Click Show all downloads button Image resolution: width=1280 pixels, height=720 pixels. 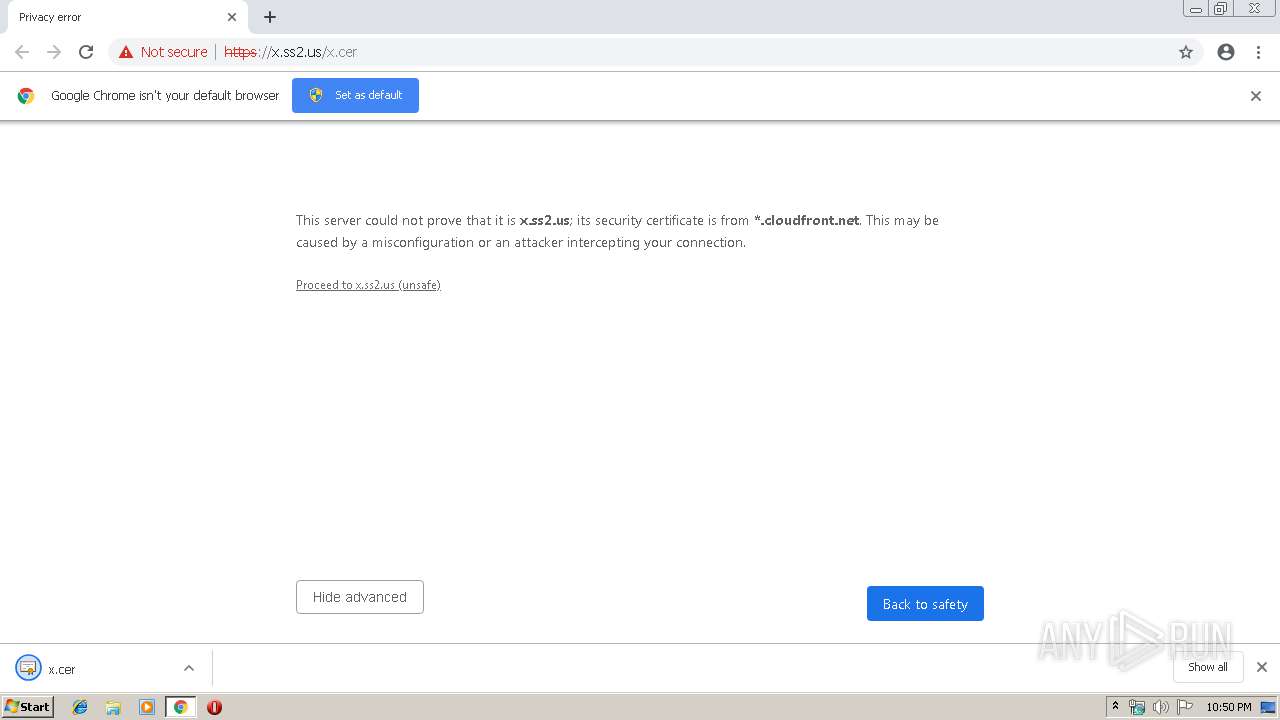point(1208,667)
